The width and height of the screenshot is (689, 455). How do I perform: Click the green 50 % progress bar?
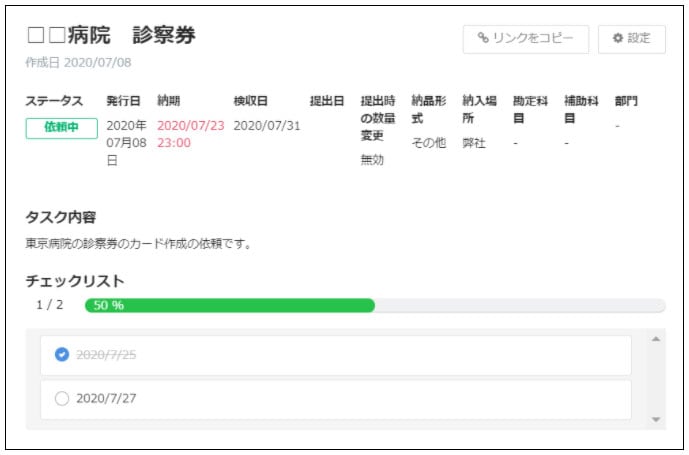pyautogui.click(x=229, y=305)
